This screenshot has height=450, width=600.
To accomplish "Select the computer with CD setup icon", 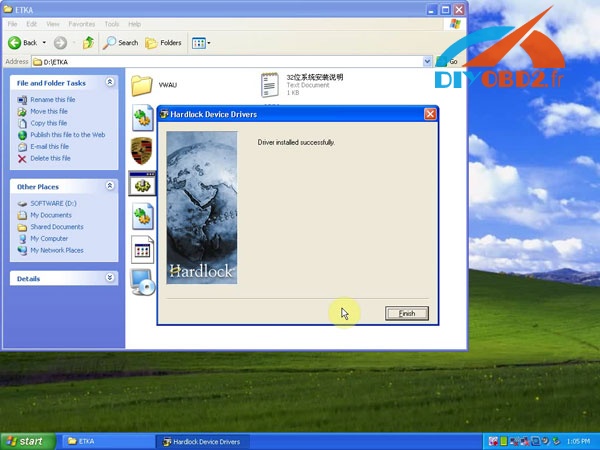I will click(x=142, y=282).
